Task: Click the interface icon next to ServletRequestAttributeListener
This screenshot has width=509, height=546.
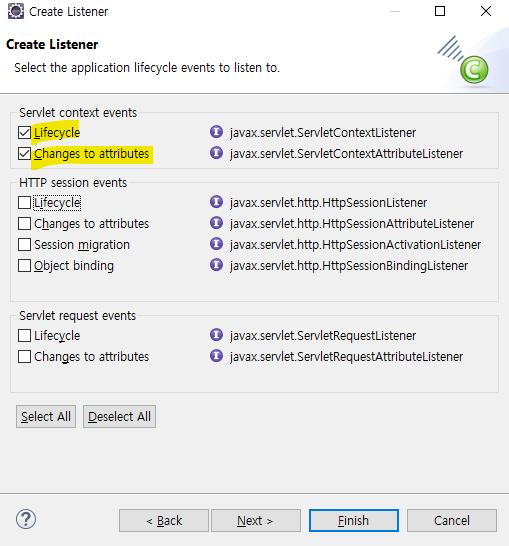Action: [x=216, y=356]
